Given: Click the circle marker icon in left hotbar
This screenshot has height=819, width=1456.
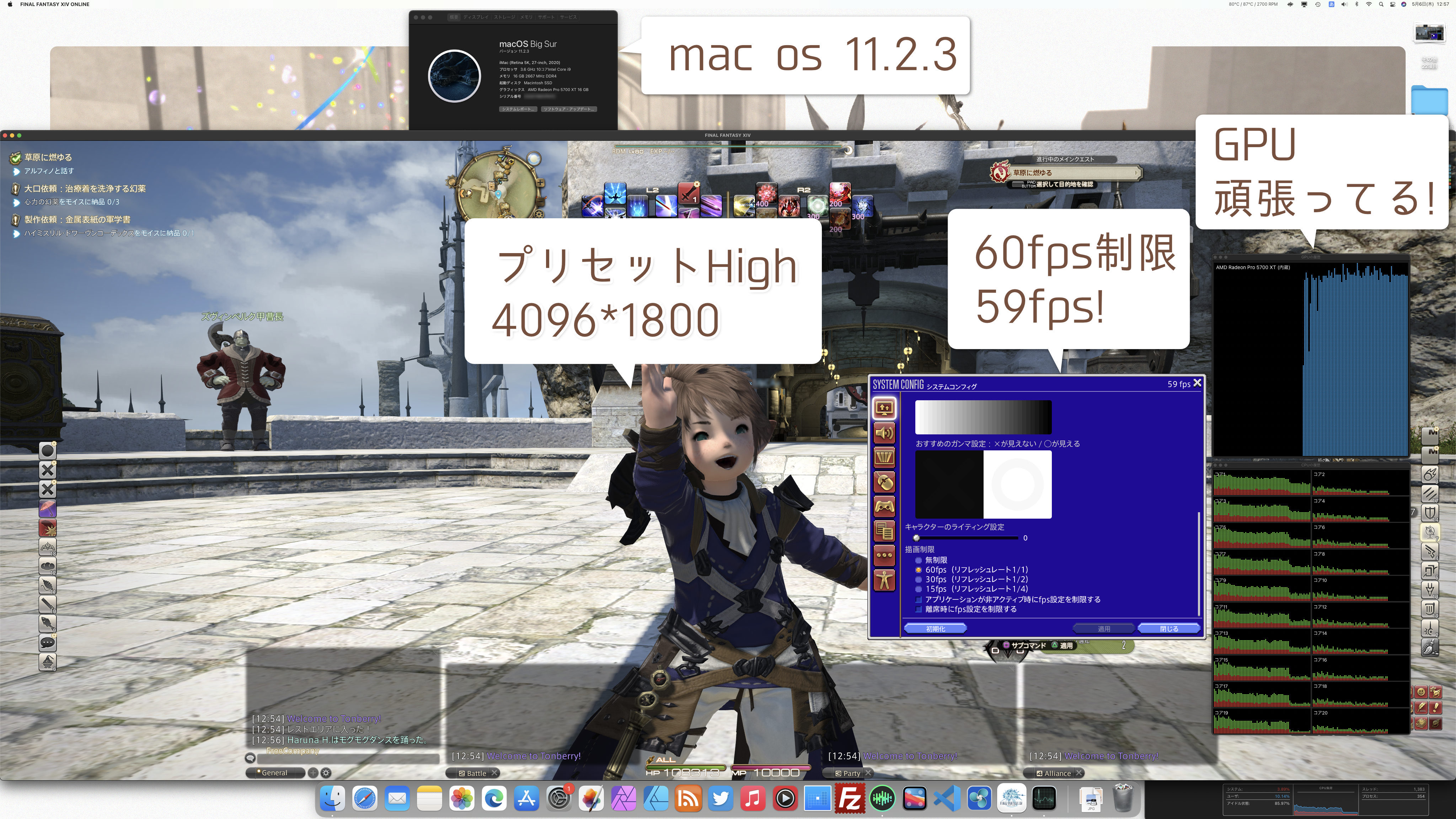Looking at the screenshot, I should tap(48, 450).
